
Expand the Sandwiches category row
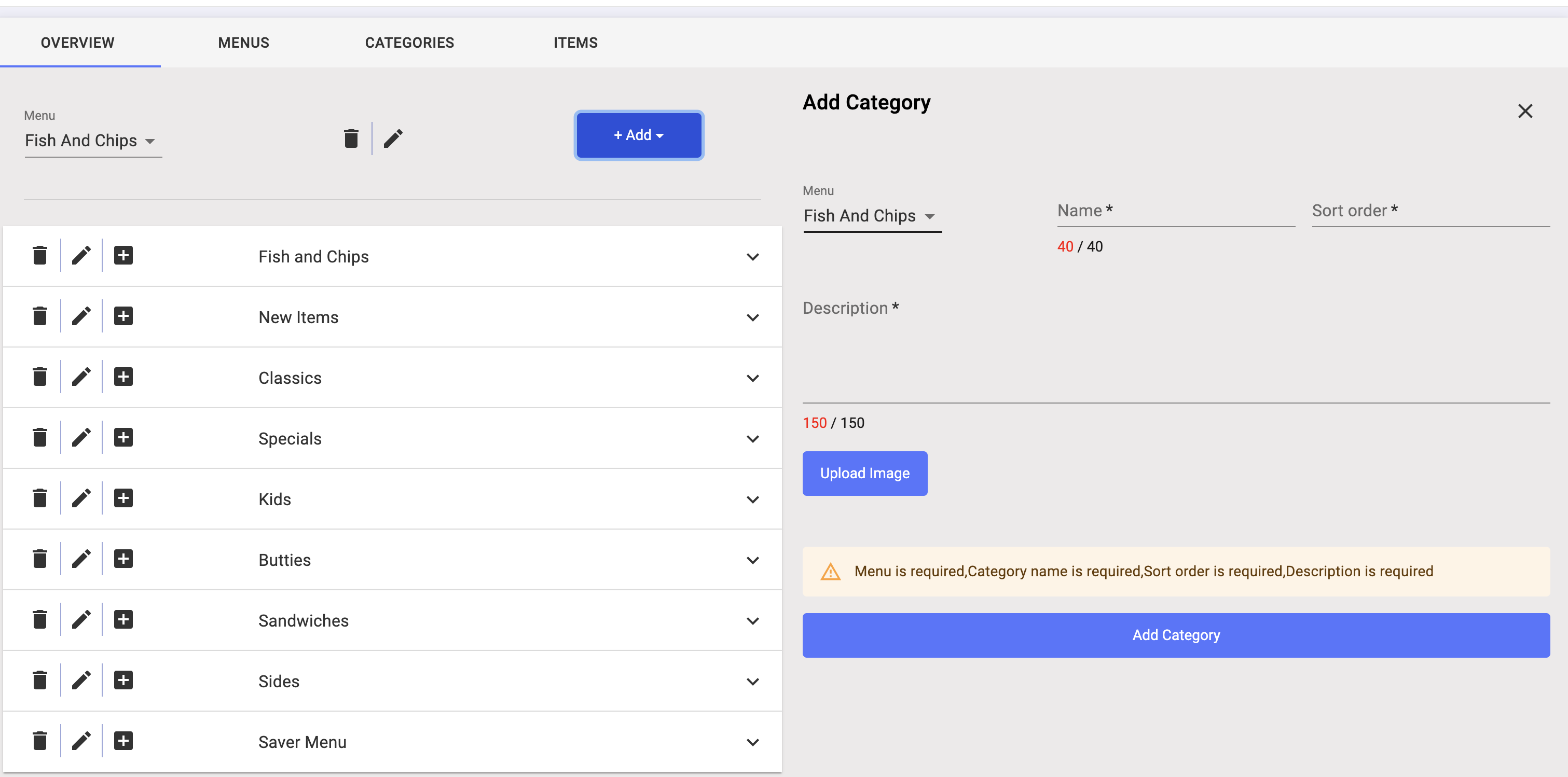(x=752, y=621)
